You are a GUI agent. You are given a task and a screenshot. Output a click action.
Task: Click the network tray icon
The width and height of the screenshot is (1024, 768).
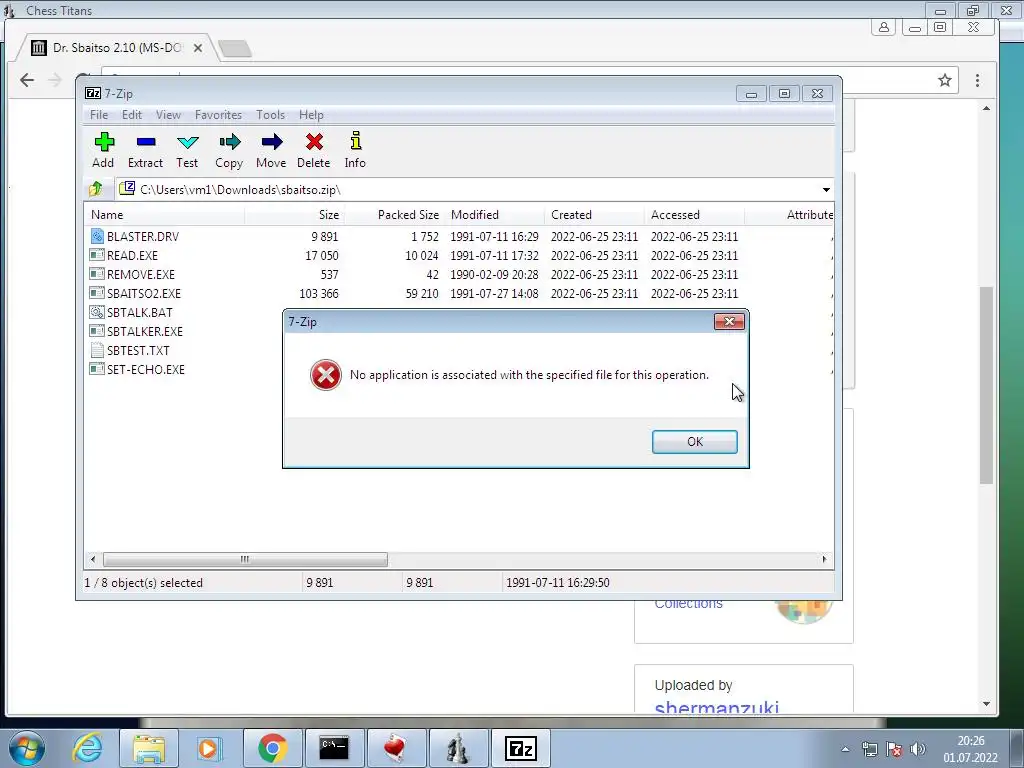coord(869,749)
